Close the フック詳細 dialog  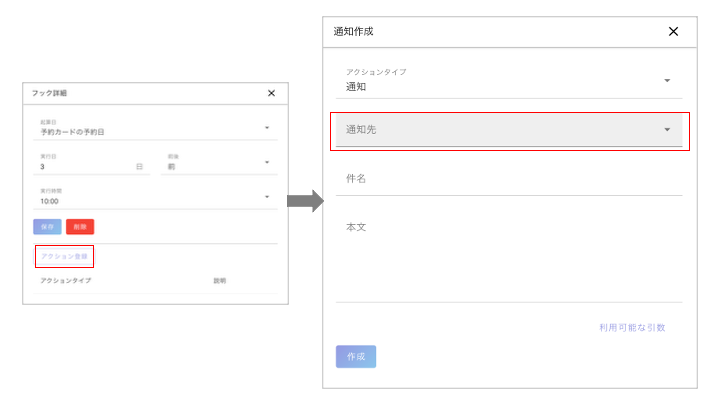[271, 93]
